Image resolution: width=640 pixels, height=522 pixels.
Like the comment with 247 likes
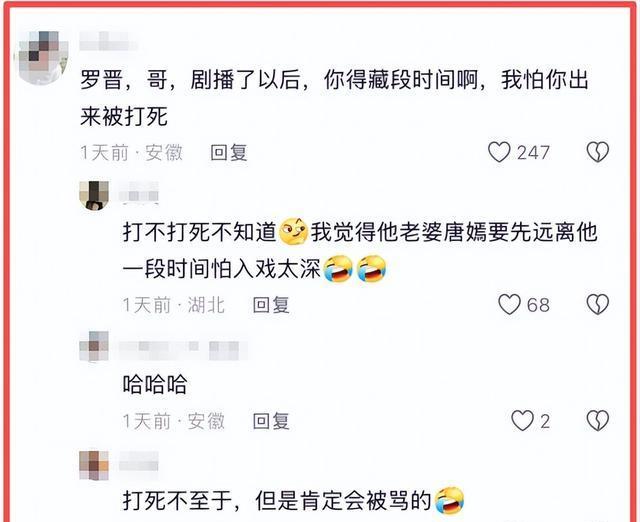tap(500, 152)
